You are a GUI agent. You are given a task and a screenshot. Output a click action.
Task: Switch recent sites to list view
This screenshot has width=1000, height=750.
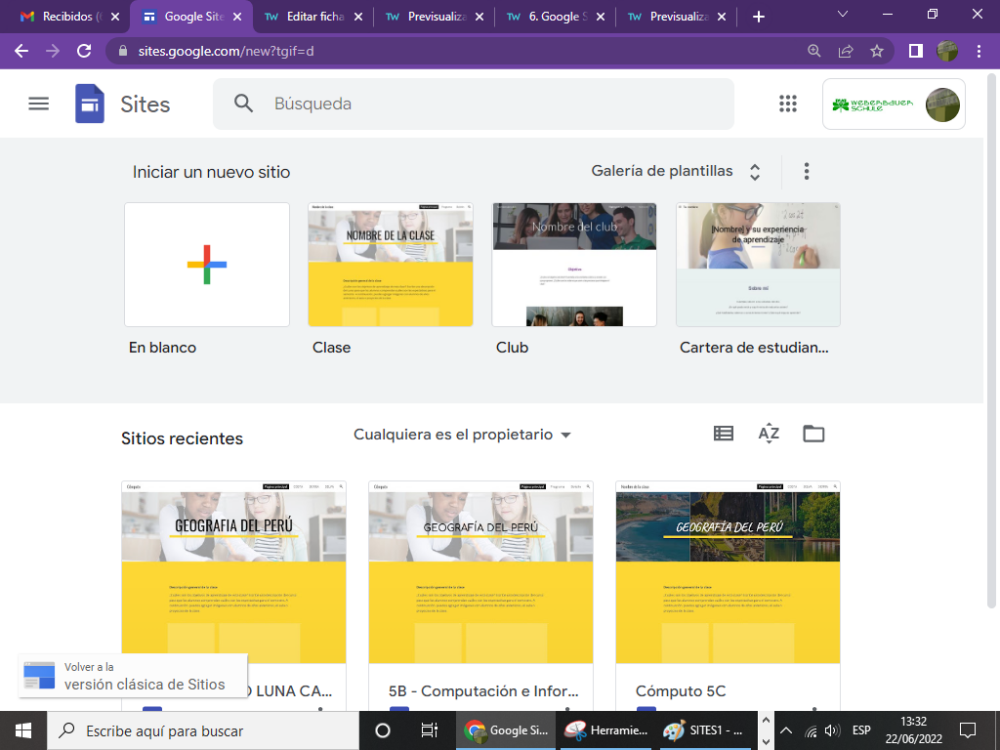point(723,434)
